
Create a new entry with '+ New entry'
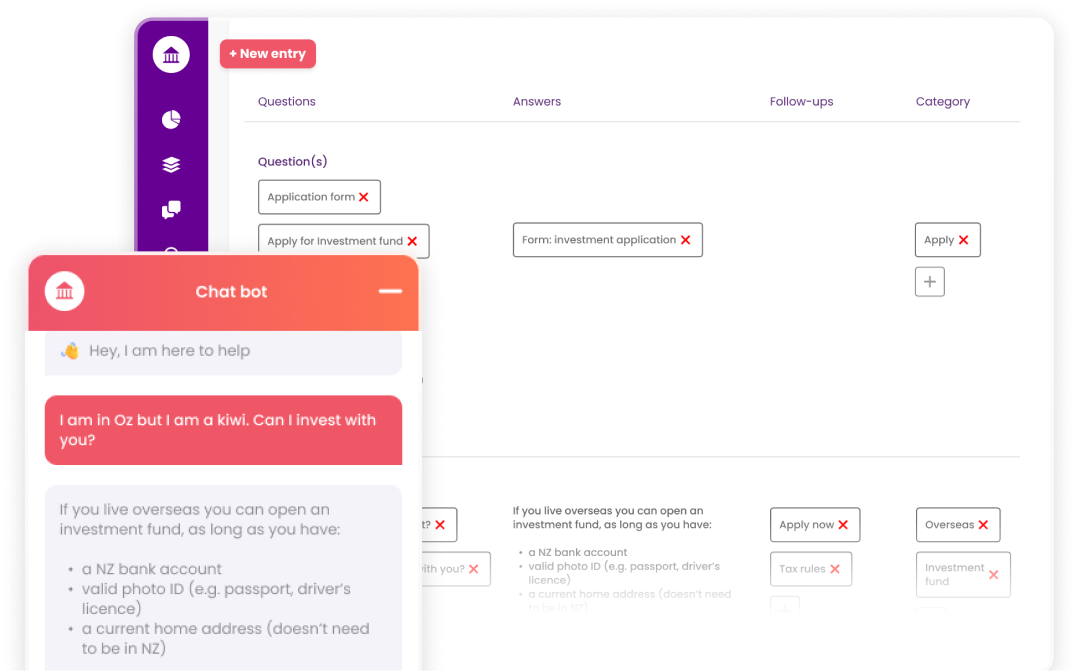[267, 53]
